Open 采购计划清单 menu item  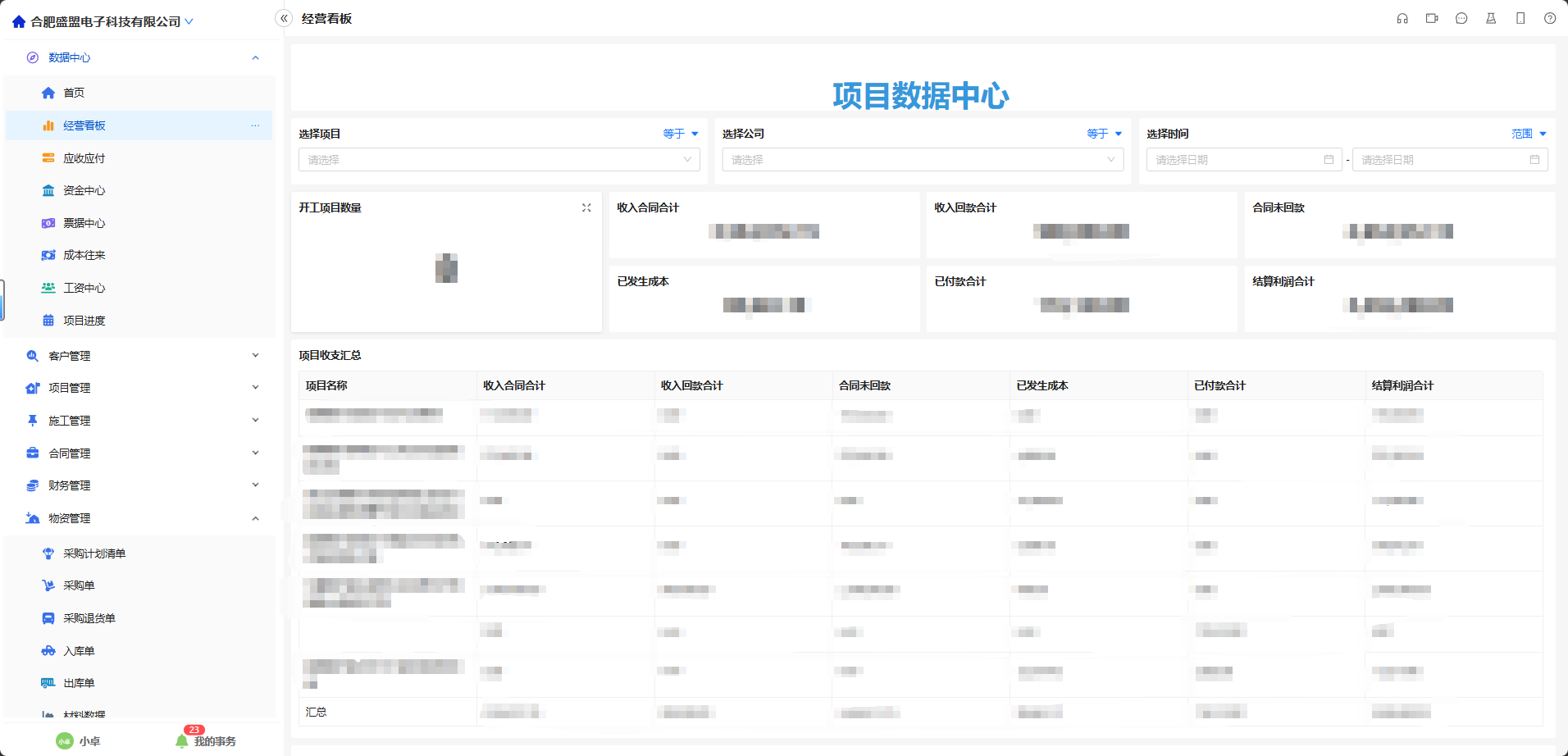(94, 553)
